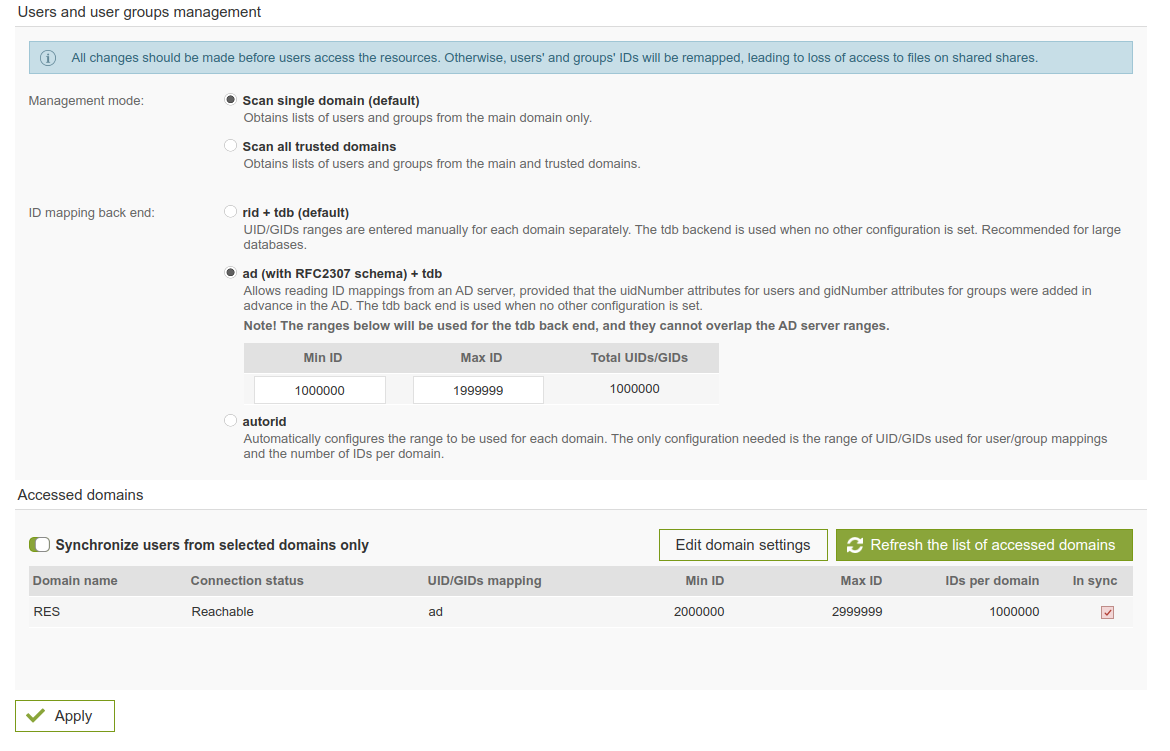
Task: Toggle Synchronize users from selected domains switch
Action: (x=39, y=545)
